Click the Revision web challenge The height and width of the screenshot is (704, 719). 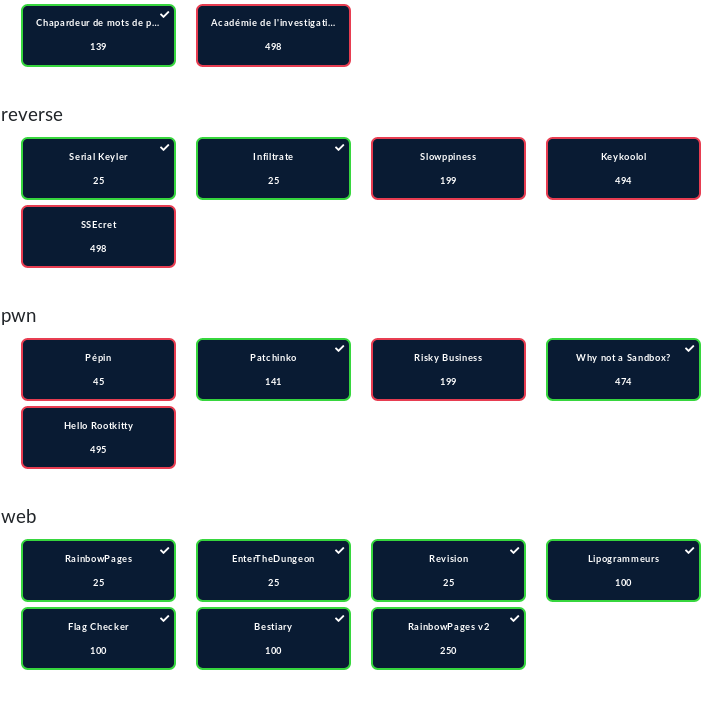click(x=448, y=570)
